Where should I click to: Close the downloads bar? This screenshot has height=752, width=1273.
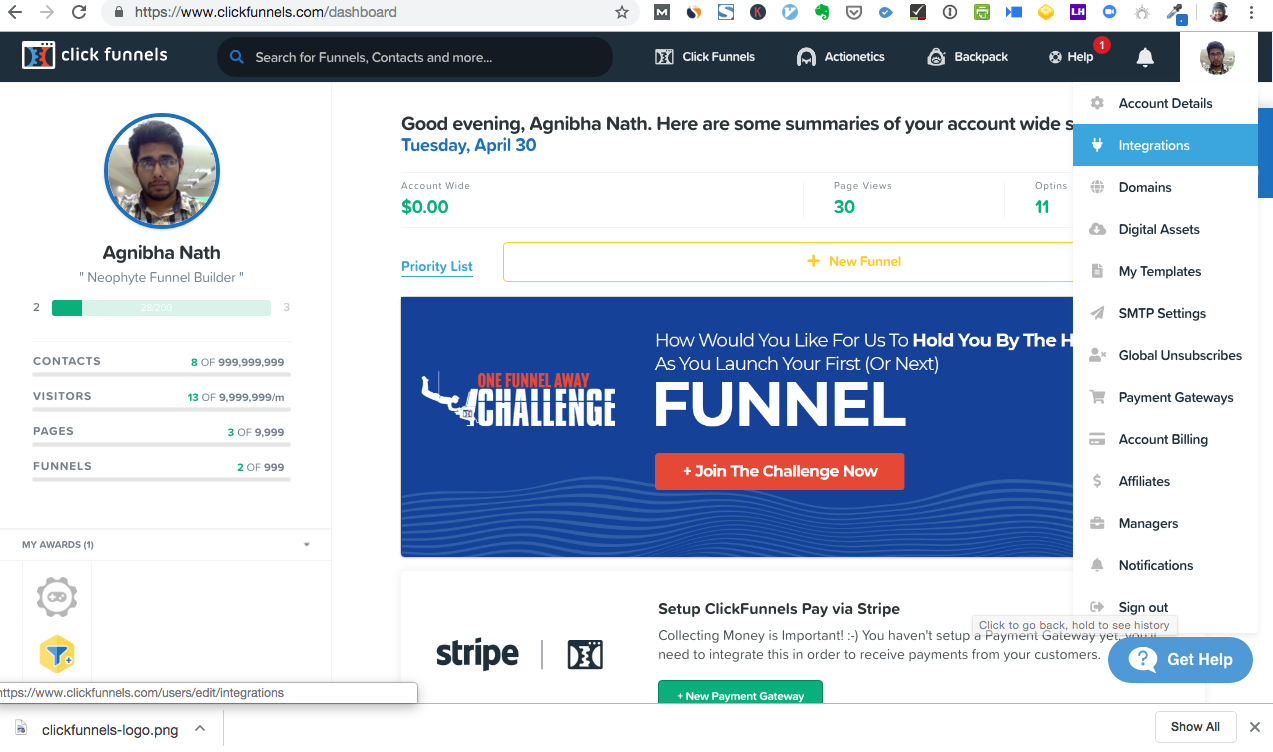tap(1255, 727)
